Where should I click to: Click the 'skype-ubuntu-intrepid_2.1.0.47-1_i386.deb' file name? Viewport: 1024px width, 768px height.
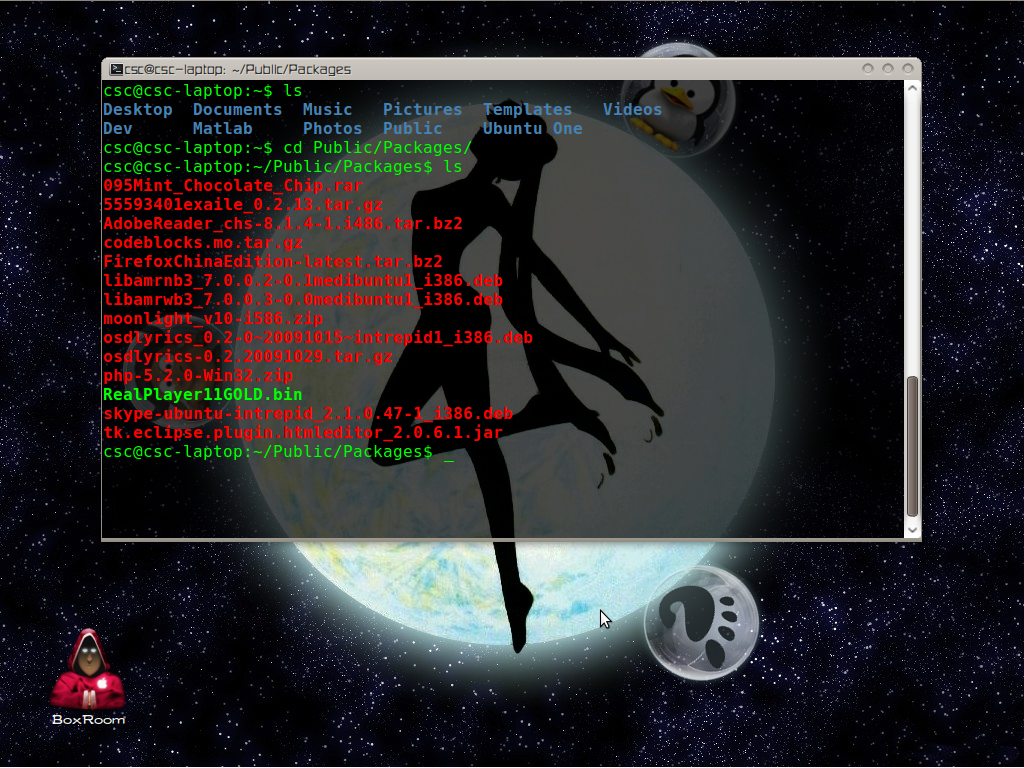(x=308, y=413)
